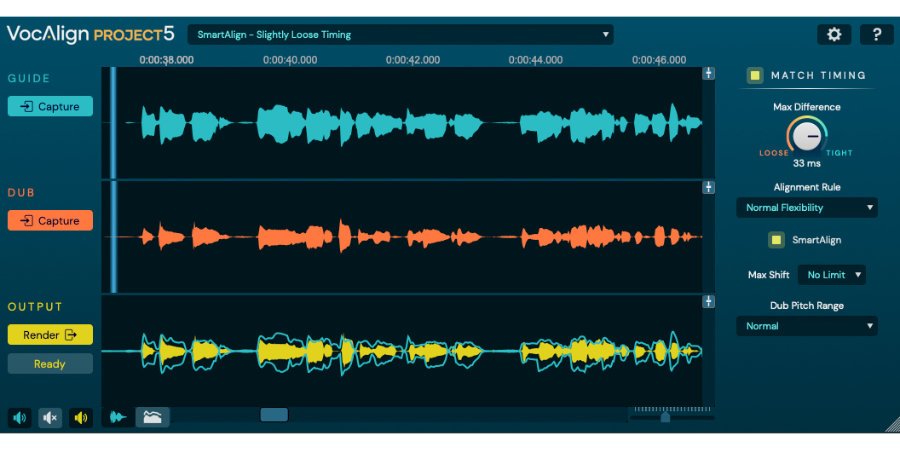The image size is (900, 450).
Task: Click the Max Shift label
Action: coord(769,275)
